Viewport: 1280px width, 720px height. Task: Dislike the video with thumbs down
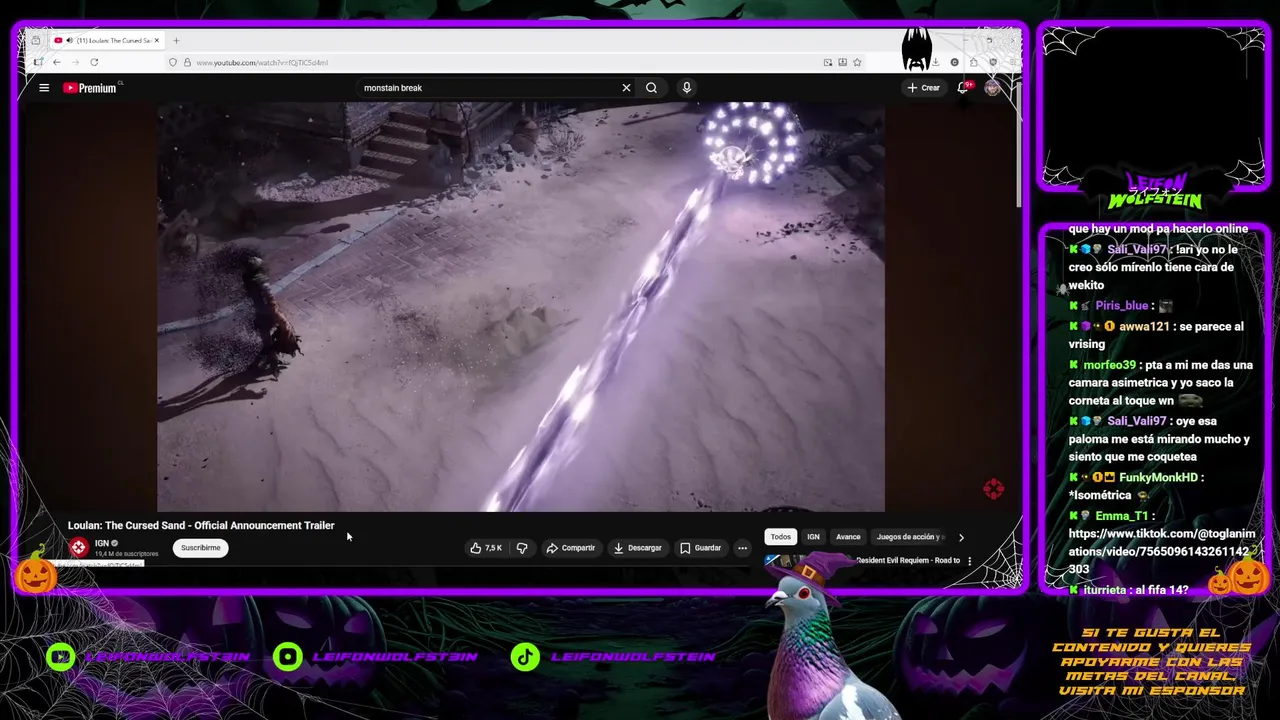[521, 548]
